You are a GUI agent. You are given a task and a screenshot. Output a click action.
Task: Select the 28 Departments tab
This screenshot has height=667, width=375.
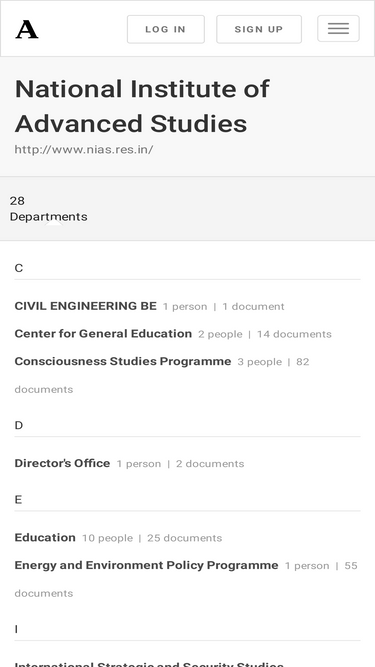(48, 208)
